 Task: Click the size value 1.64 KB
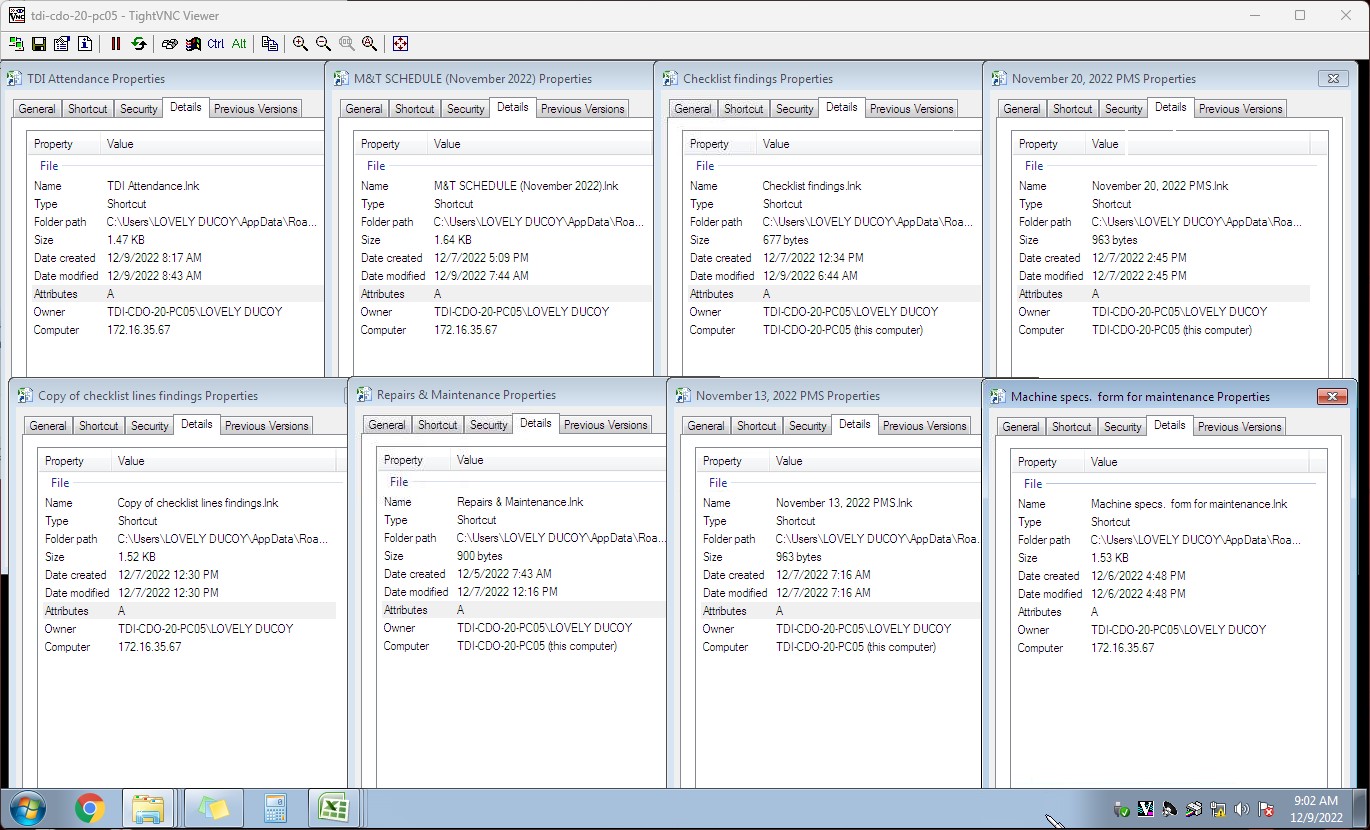(453, 240)
